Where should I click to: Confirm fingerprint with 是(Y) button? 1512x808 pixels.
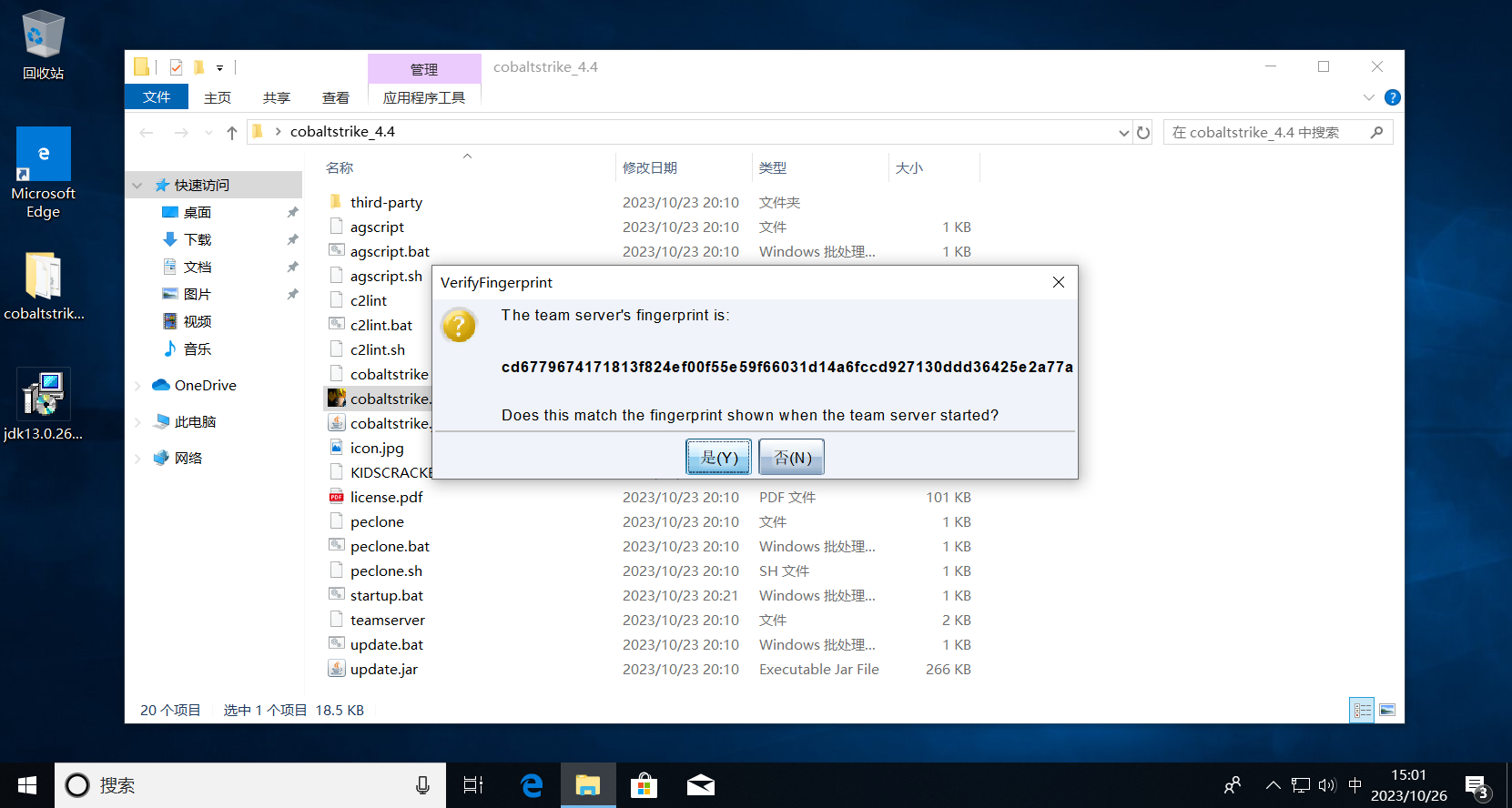[x=718, y=457]
